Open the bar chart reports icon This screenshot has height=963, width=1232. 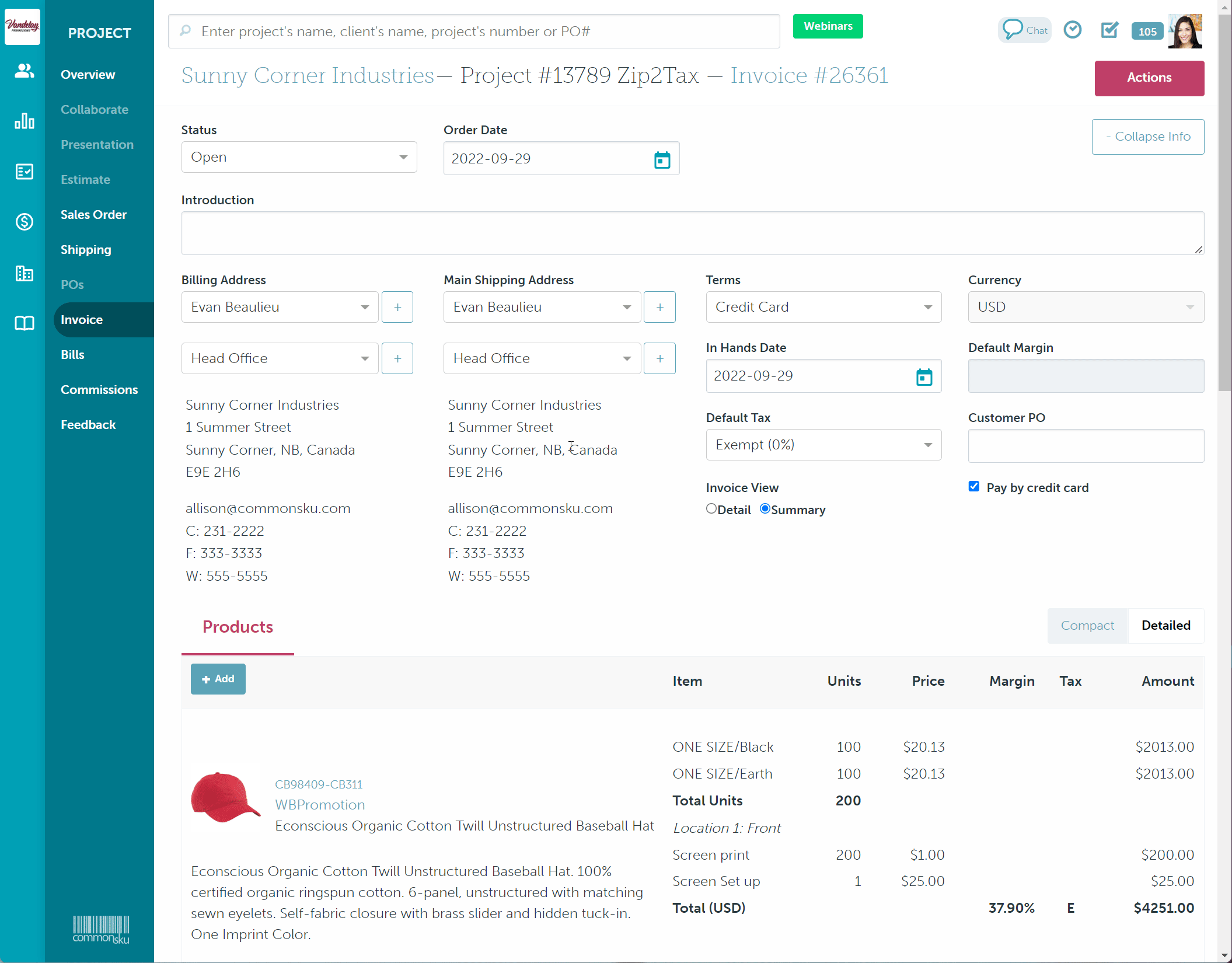click(24, 121)
